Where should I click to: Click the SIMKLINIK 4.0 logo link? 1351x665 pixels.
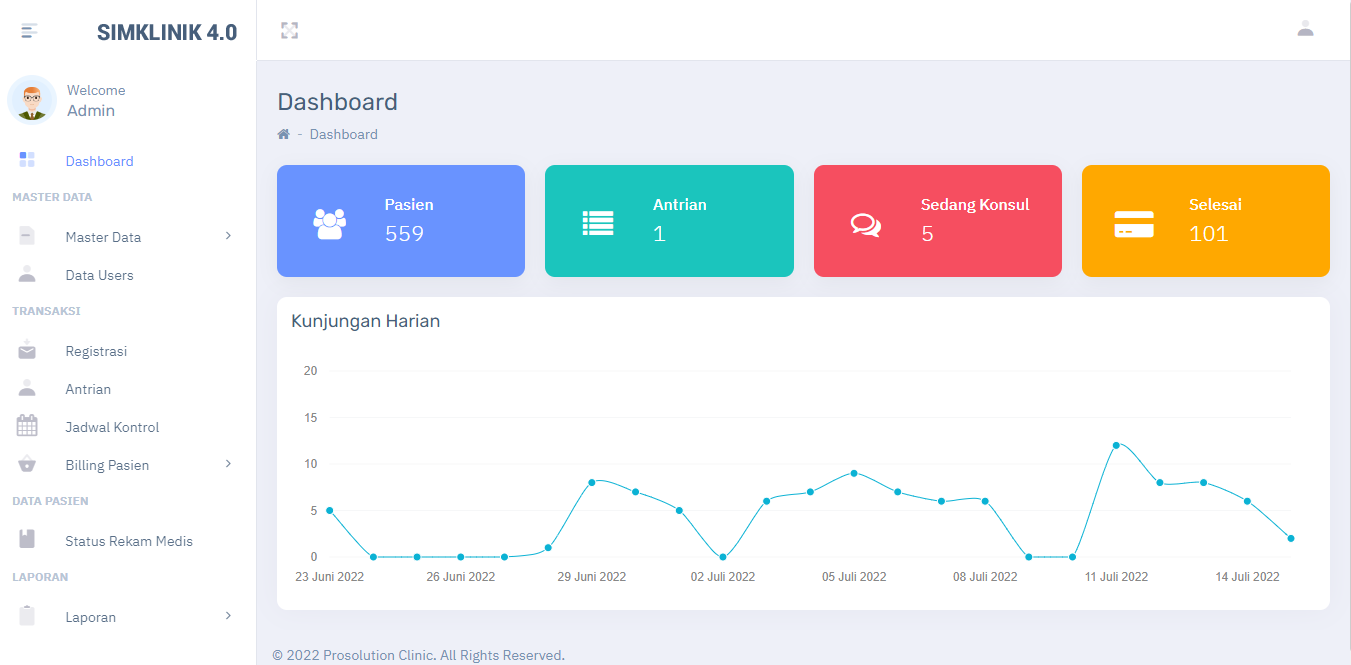tap(166, 32)
